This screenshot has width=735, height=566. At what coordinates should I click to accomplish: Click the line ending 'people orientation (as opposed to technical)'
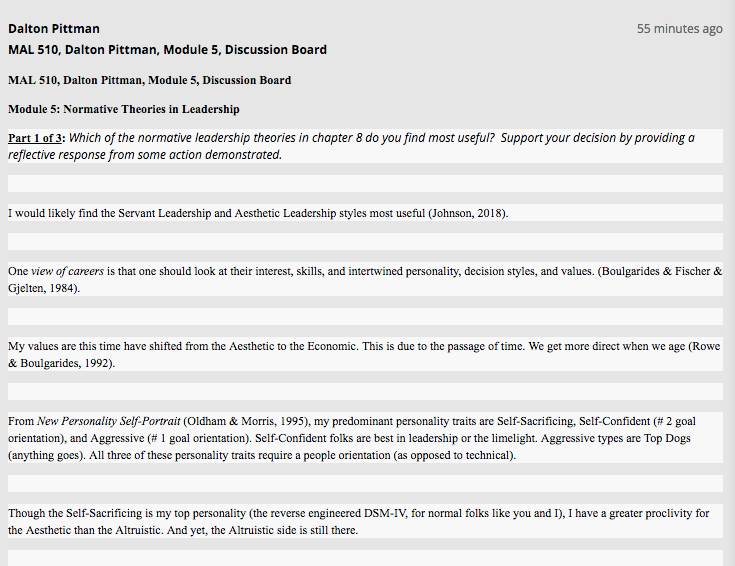pos(262,455)
